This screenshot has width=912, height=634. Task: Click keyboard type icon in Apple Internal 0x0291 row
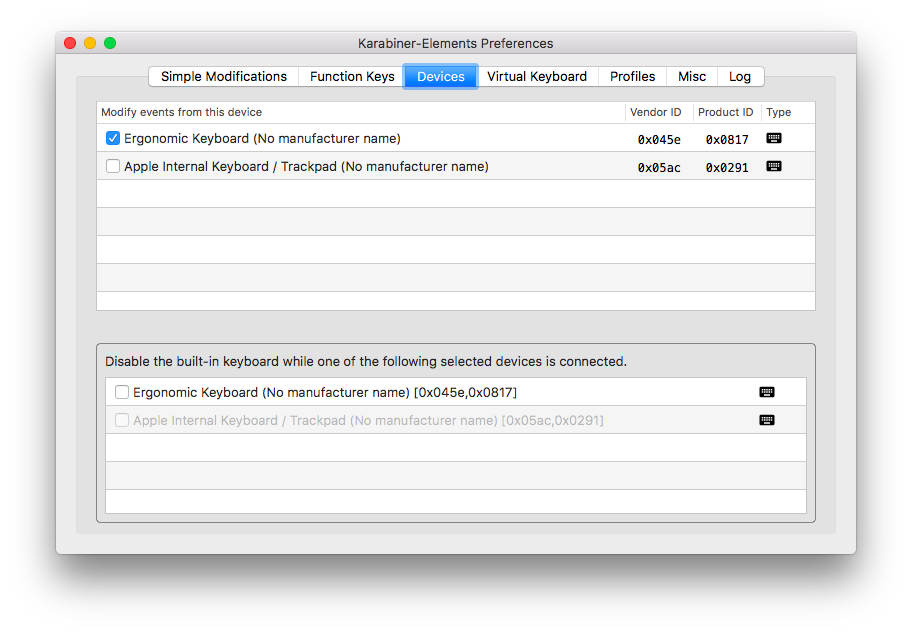(774, 166)
